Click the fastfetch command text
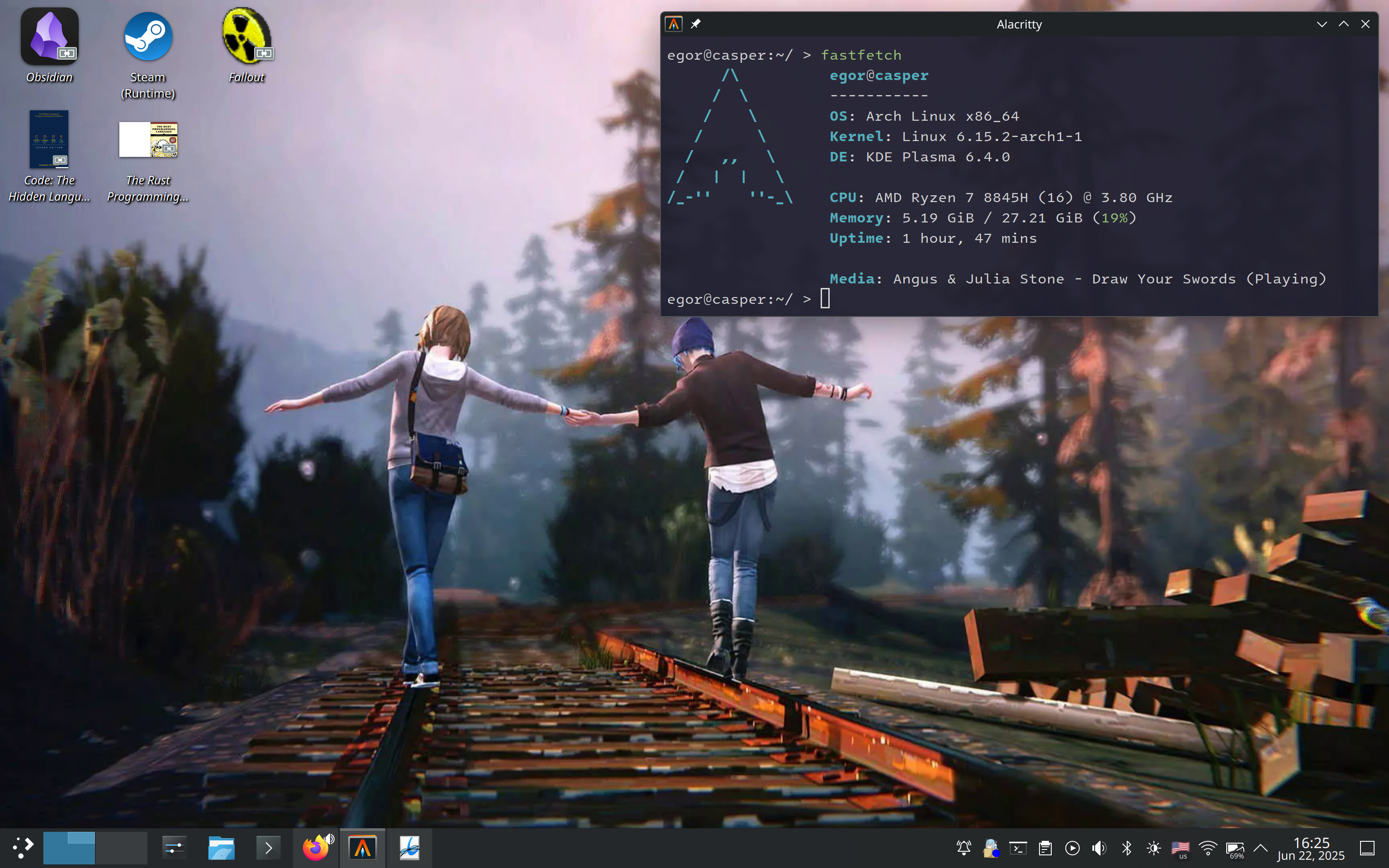 (861, 55)
